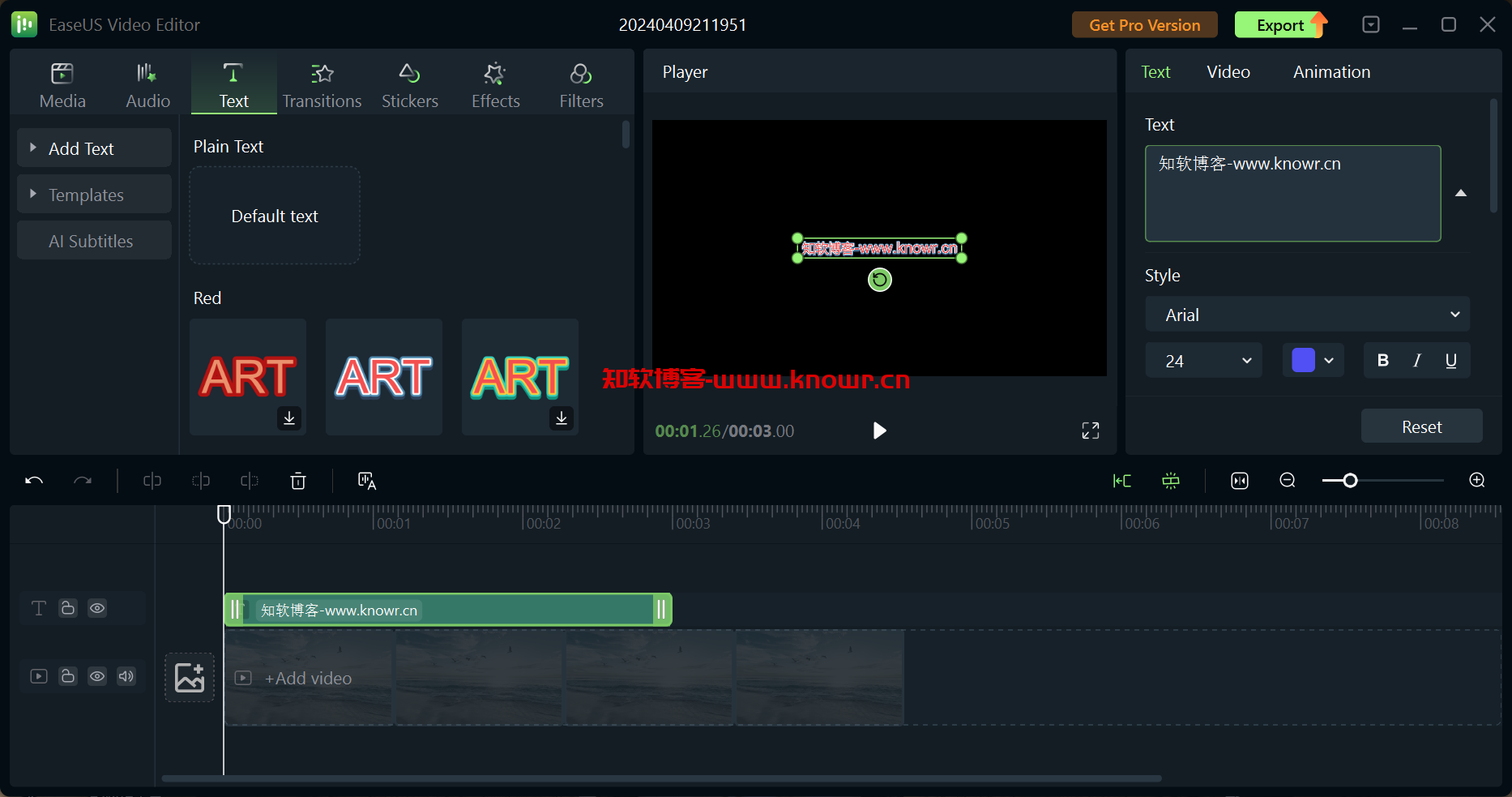Click the Export button
This screenshot has height=797, width=1512.
click(1280, 25)
